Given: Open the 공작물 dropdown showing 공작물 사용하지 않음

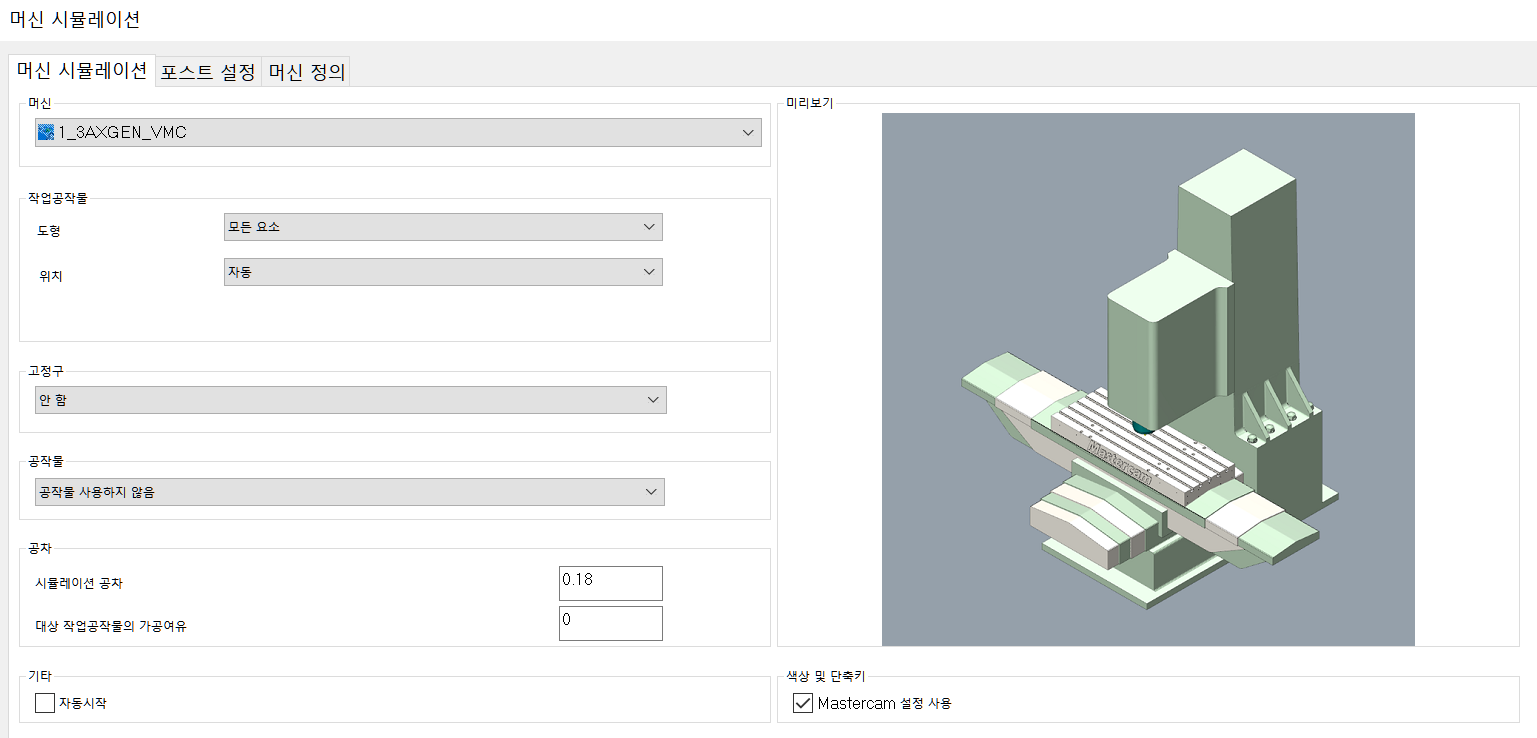Looking at the screenshot, I should tap(349, 492).
